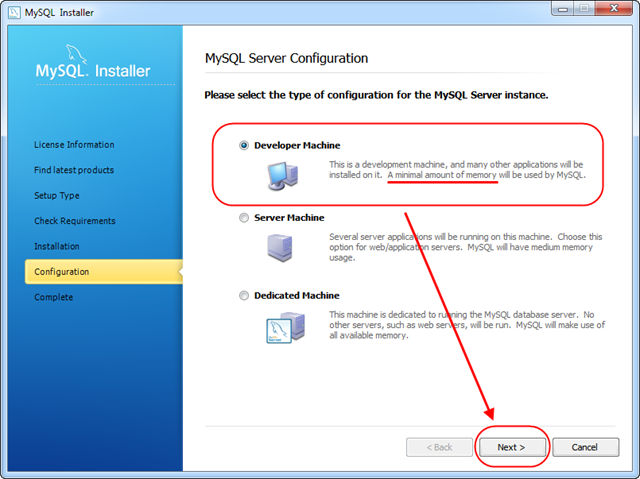The width and height of the screenshot is (640, 479).
Task: Select the highlighted Configuration step
Action: 103,272
